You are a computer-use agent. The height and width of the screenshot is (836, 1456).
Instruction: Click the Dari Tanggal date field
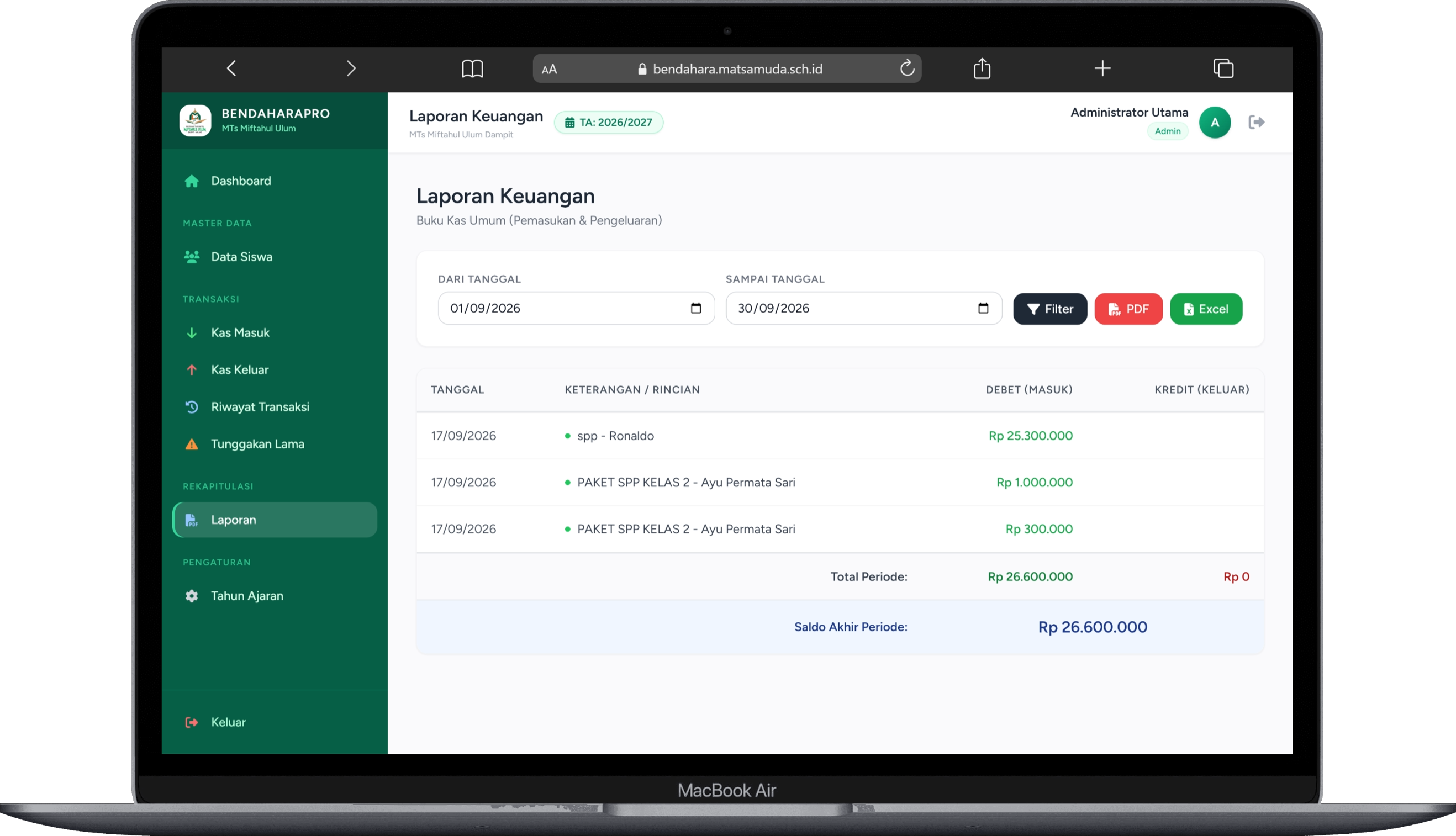click(x=576, y=308)
